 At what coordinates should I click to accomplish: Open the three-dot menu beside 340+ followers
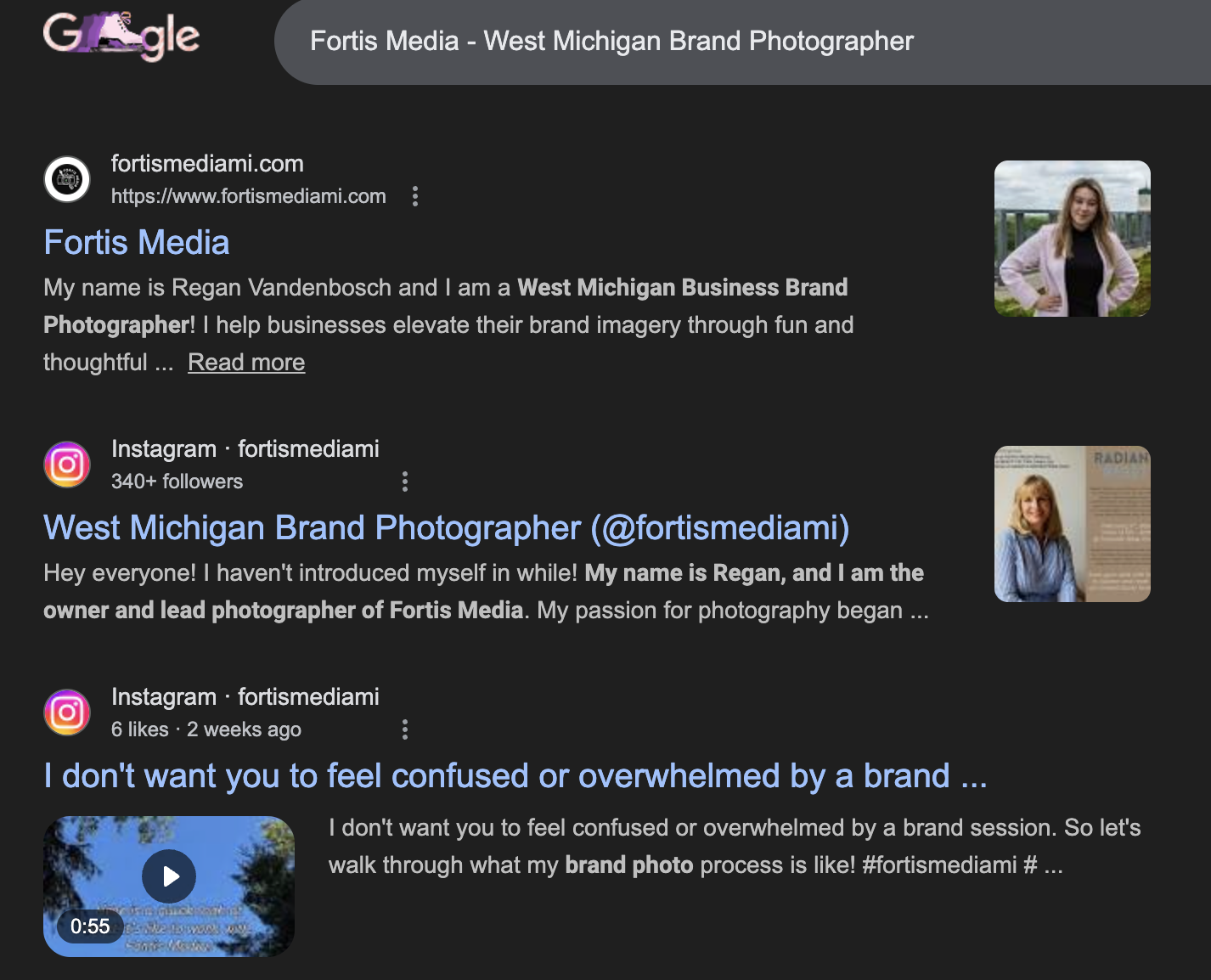tap(404, 482)
